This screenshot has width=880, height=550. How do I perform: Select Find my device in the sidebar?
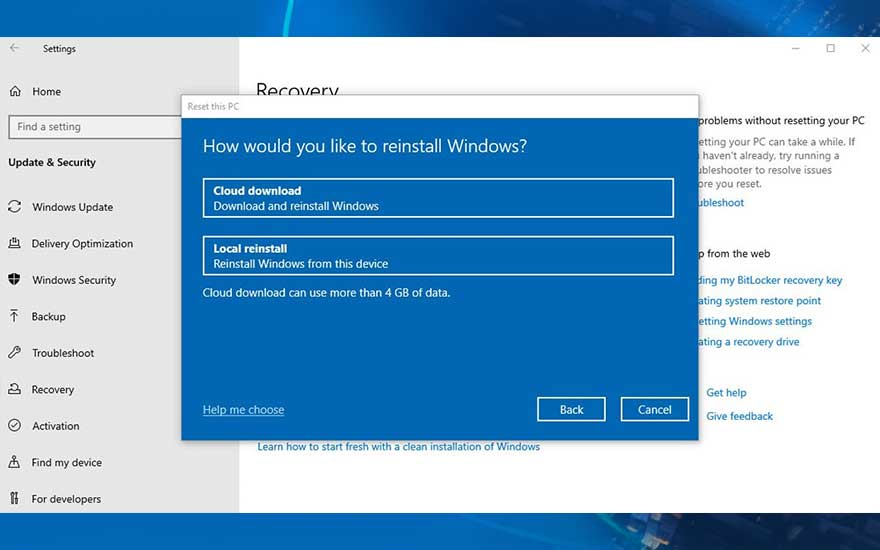pos(66,462)
